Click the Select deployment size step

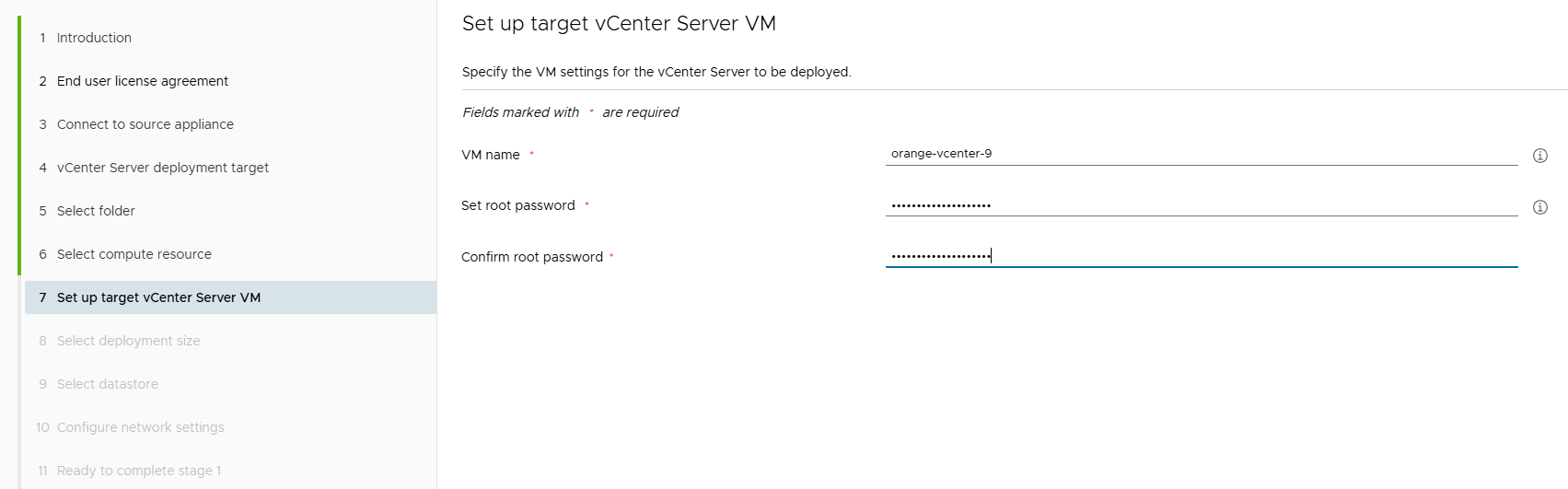pyautogui.click(x=129, y=341)
